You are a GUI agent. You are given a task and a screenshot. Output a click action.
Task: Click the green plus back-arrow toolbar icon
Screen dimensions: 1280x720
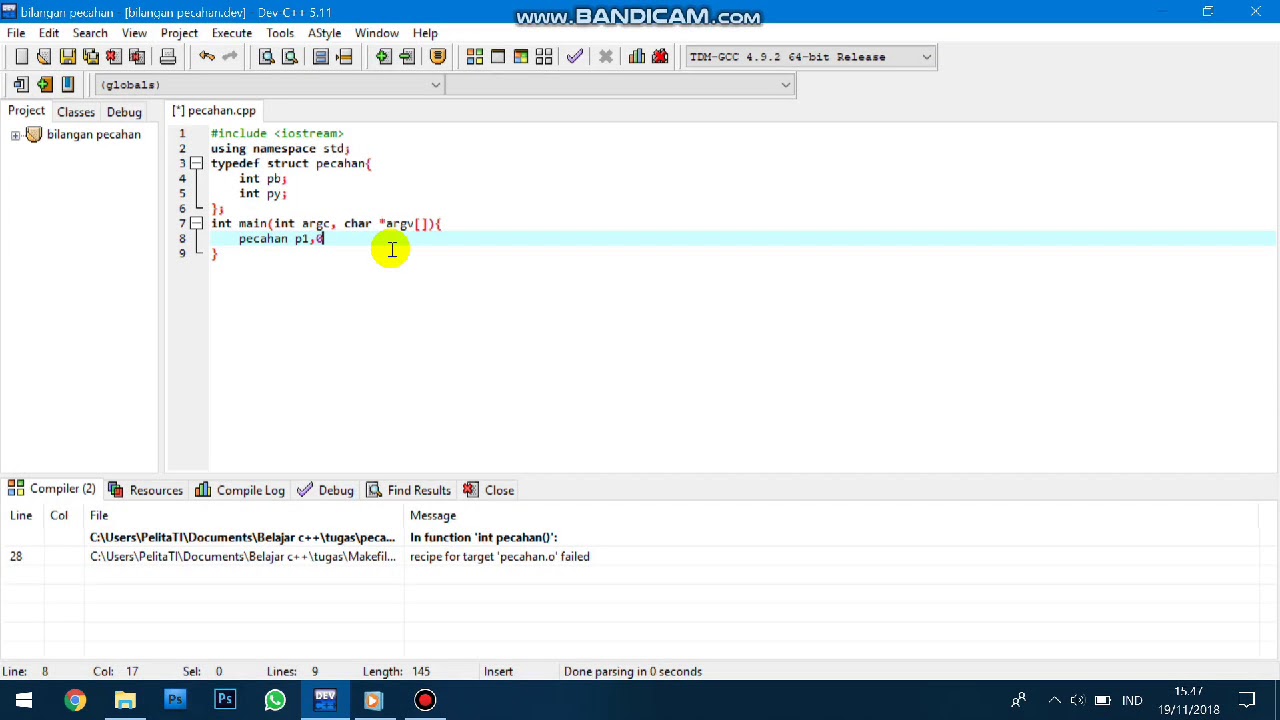click(383, 57)
